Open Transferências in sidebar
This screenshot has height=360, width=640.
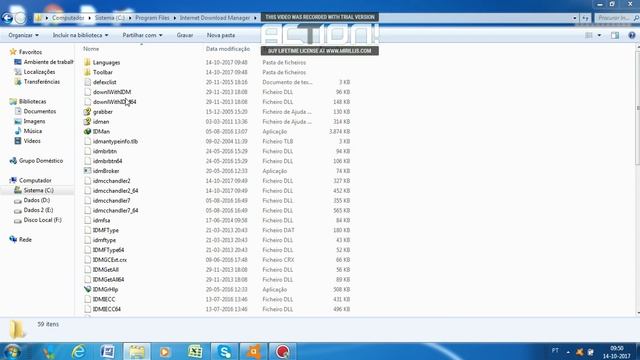pos(42,82)
